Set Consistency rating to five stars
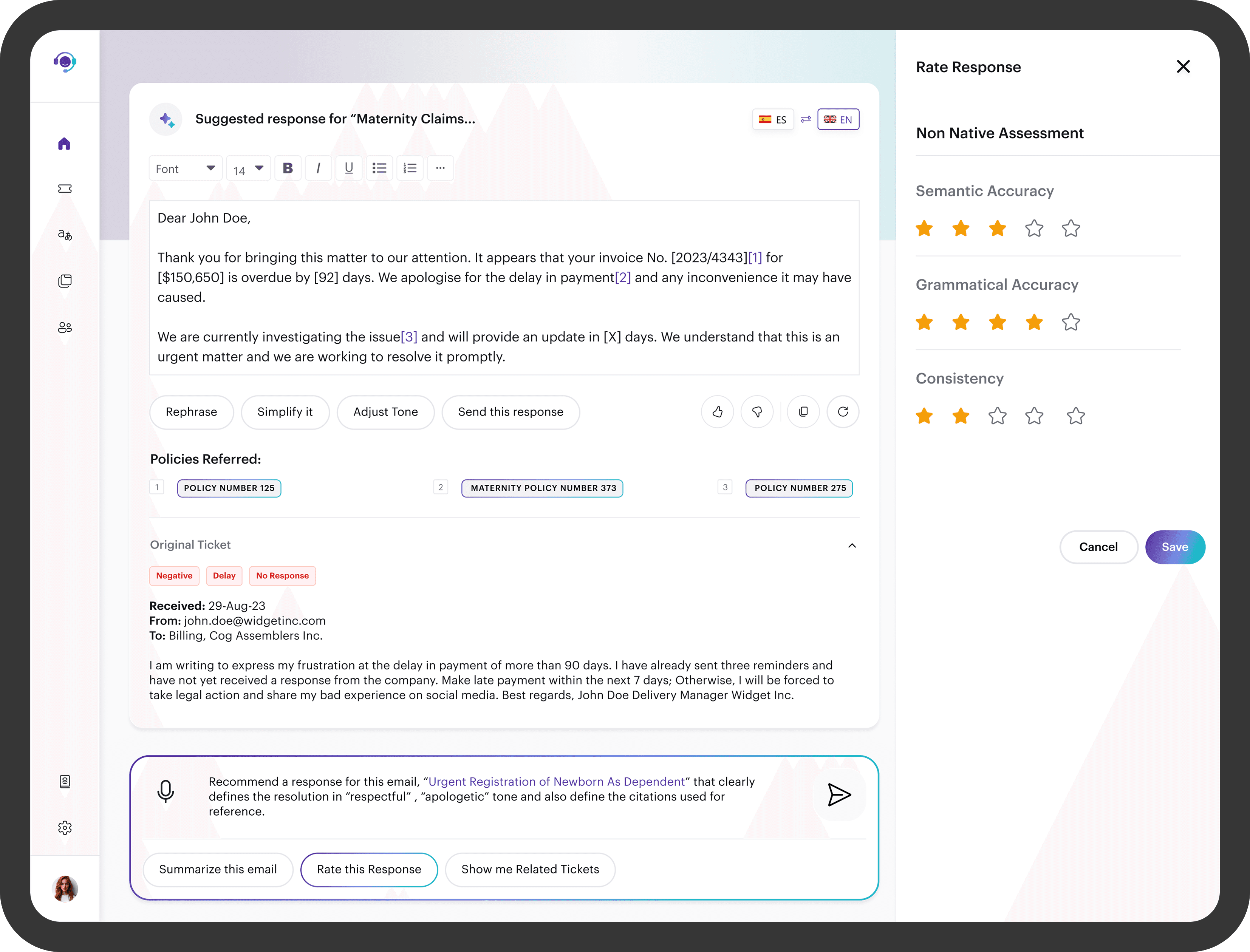Image resolution: width=1250 pixels, height=952 pixels. click(x=1075, y=416)
